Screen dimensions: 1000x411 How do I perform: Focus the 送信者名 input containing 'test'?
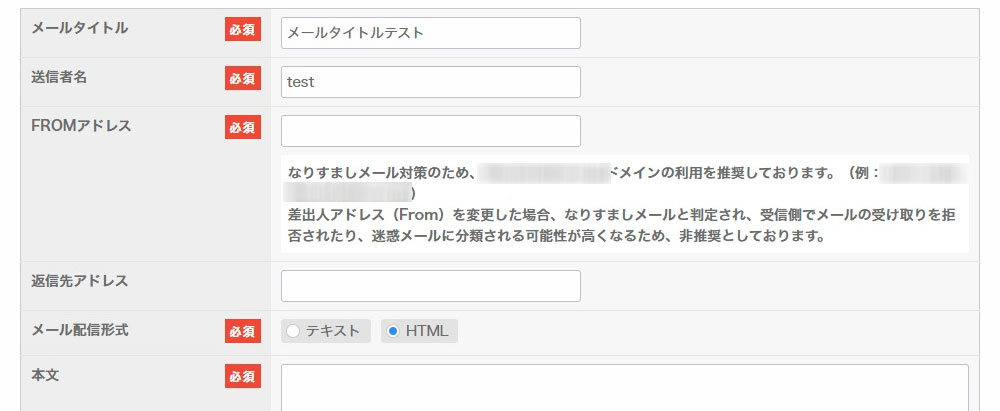[430, 82]
